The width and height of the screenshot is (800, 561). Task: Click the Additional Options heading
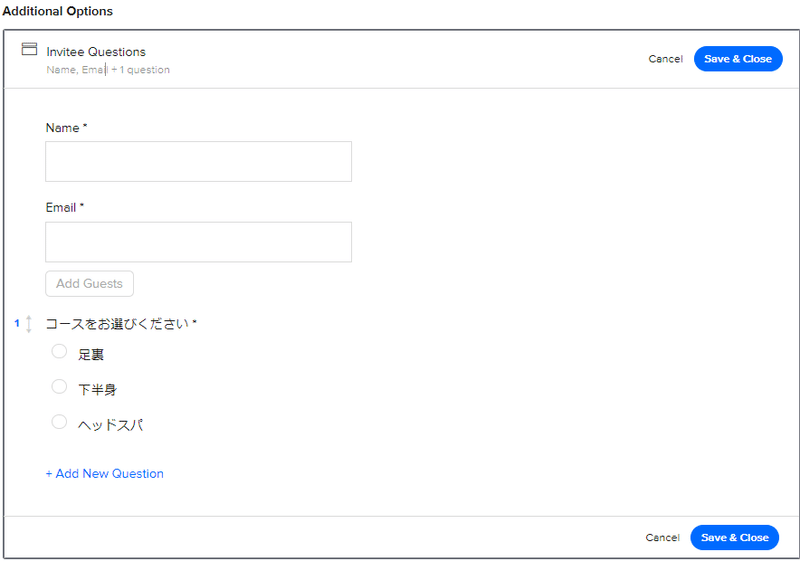[57, 11]
